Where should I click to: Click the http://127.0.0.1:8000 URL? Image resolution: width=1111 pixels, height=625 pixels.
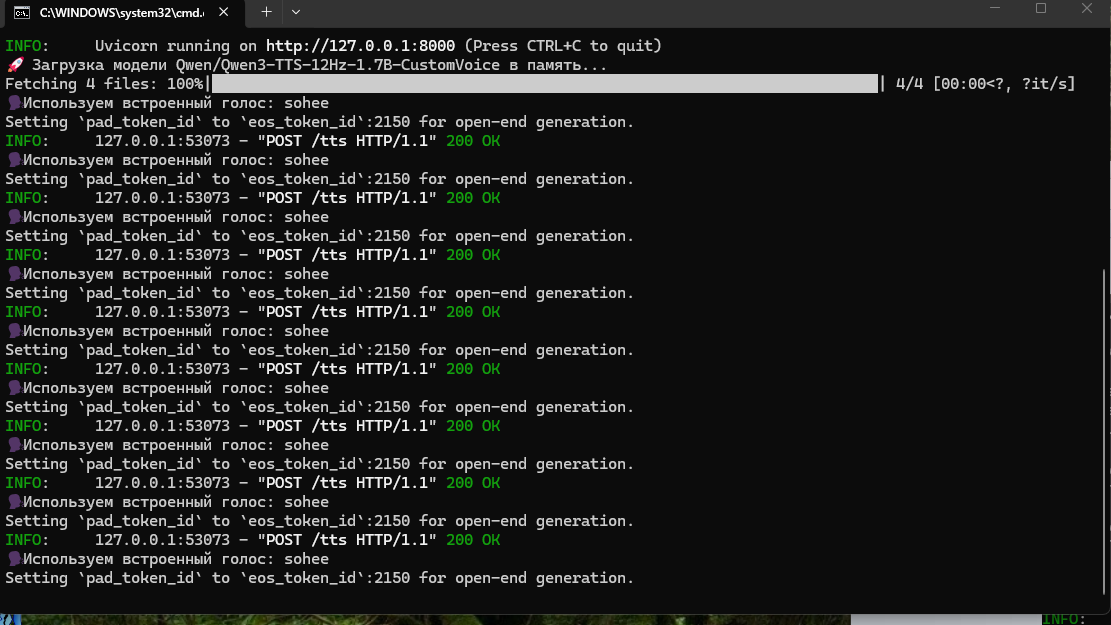360,46
